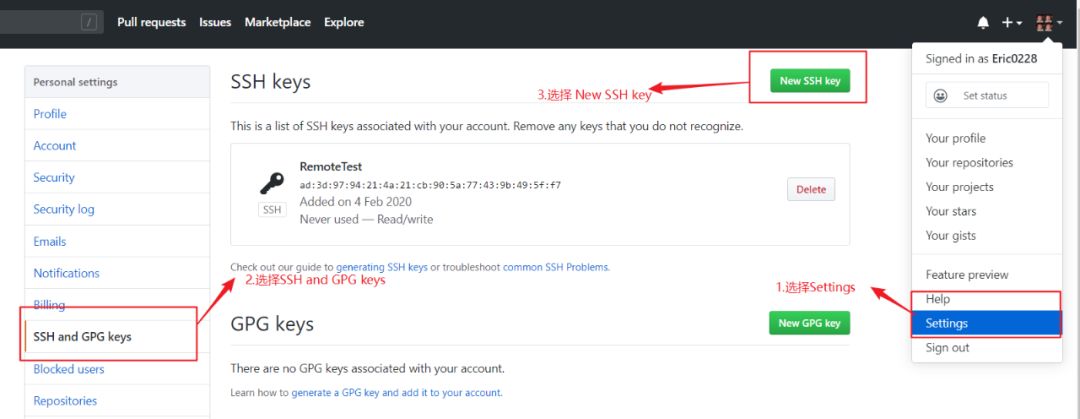
Task: Open the plus create-new dropdown
Action: (1011, 23)
